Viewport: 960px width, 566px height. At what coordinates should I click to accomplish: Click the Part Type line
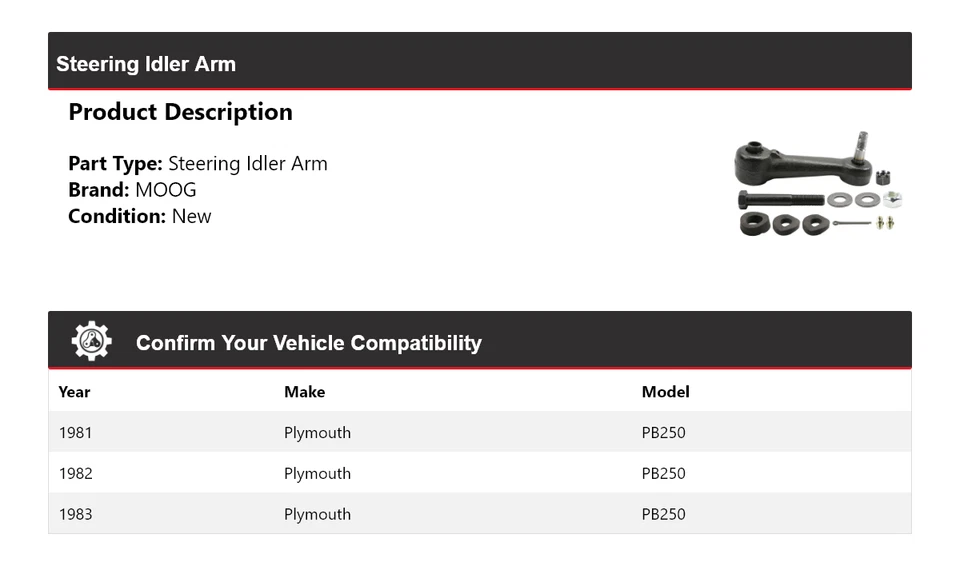point(198,164)
